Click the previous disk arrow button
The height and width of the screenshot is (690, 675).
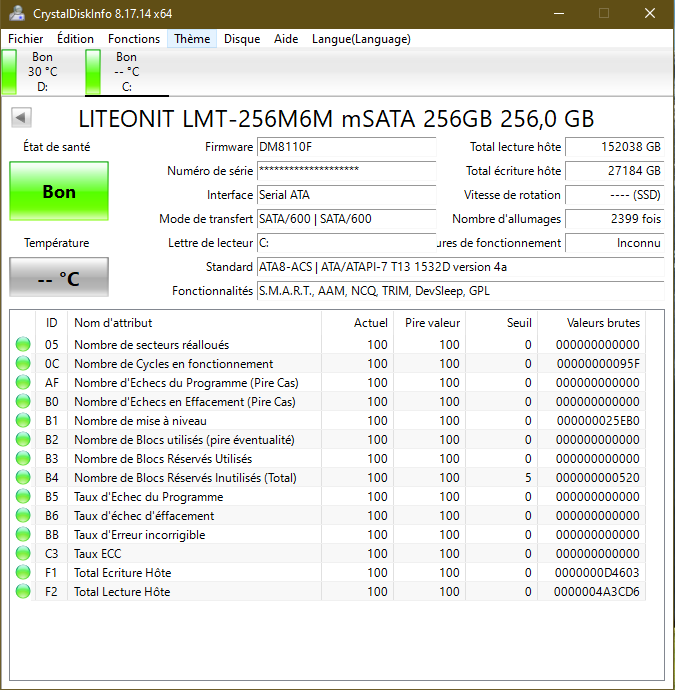tap(21, 119)
